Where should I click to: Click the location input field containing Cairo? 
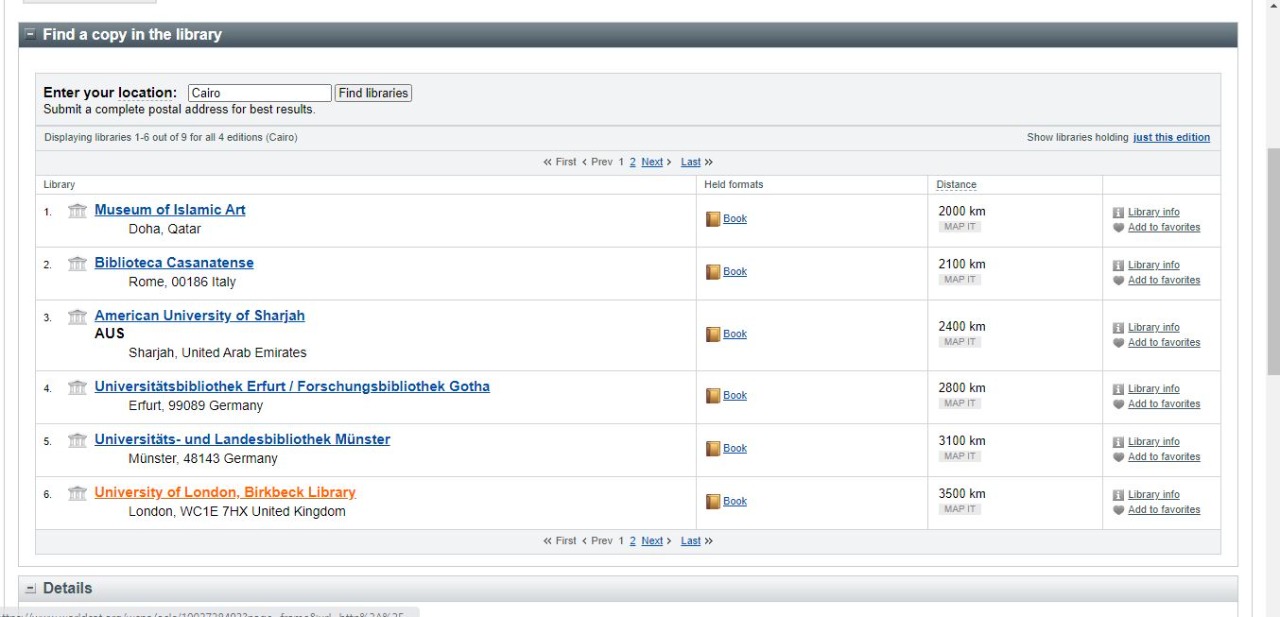(259, 93)
